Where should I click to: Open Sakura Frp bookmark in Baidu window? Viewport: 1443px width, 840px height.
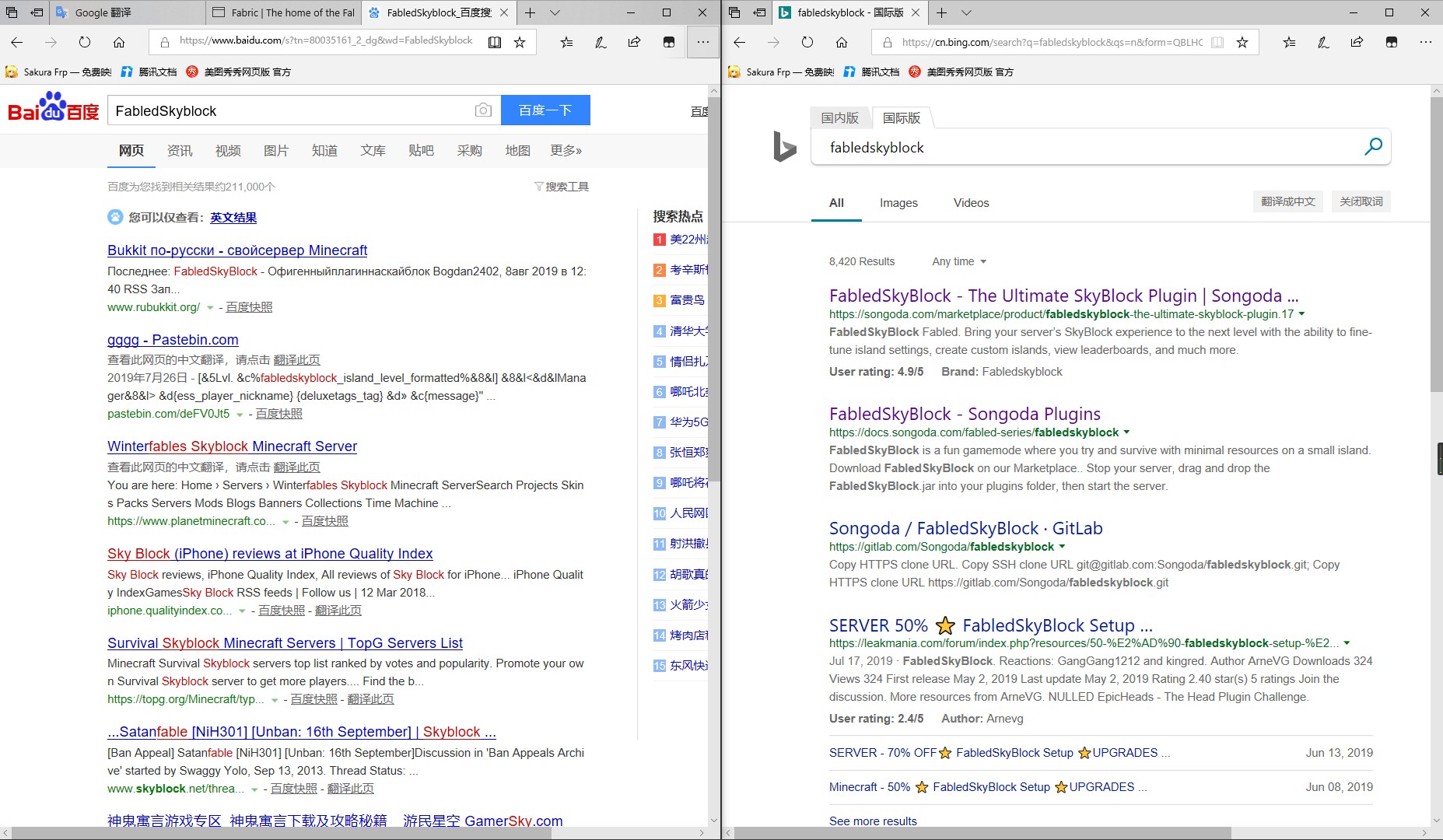[59, 72]
